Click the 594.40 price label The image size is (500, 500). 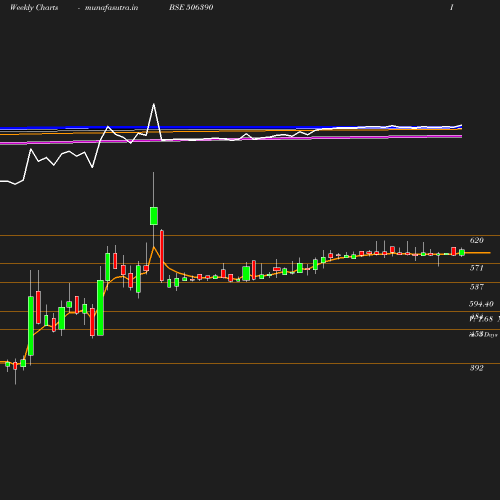(481, 304)
